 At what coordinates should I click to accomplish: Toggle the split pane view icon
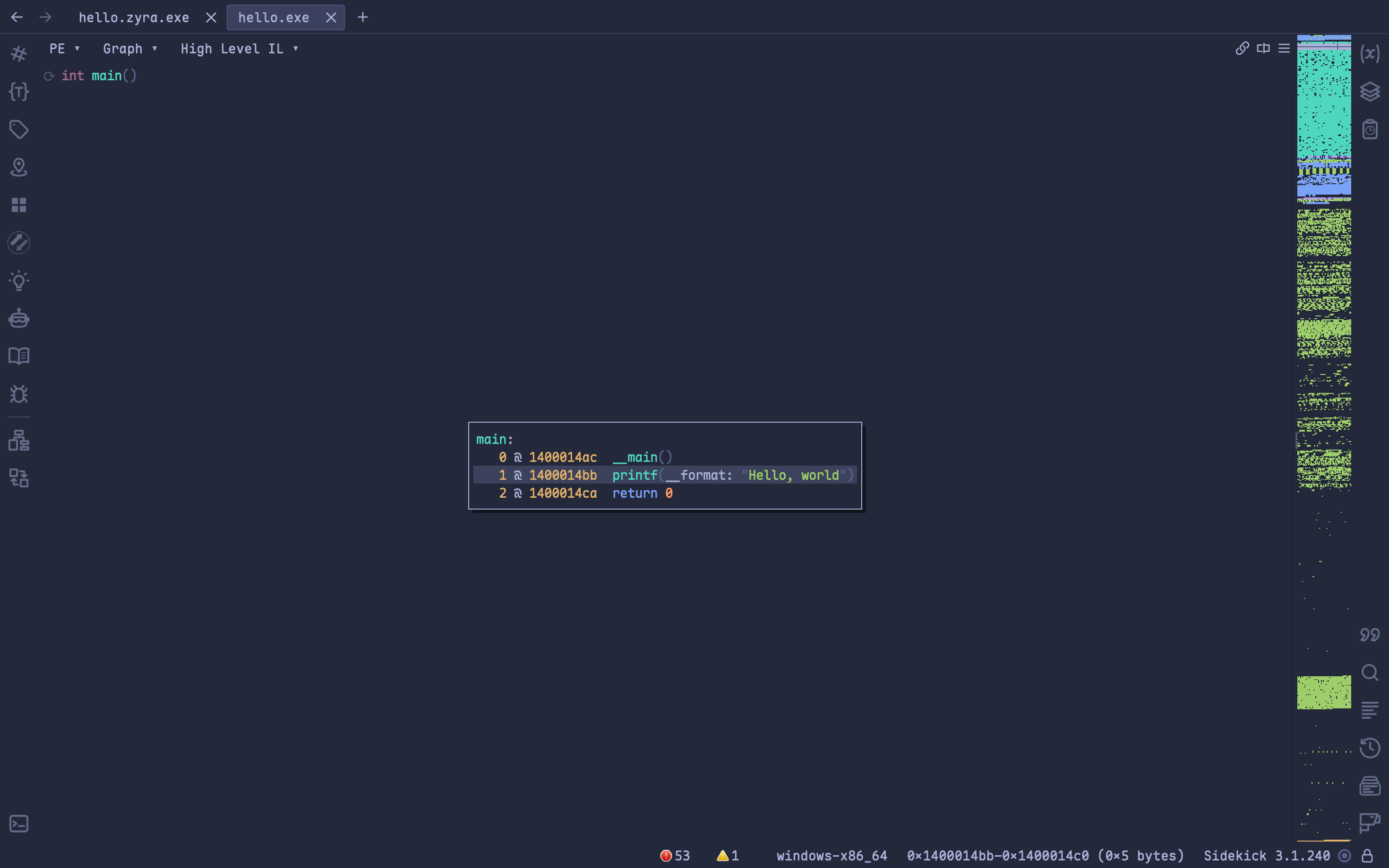point(1263,49)
